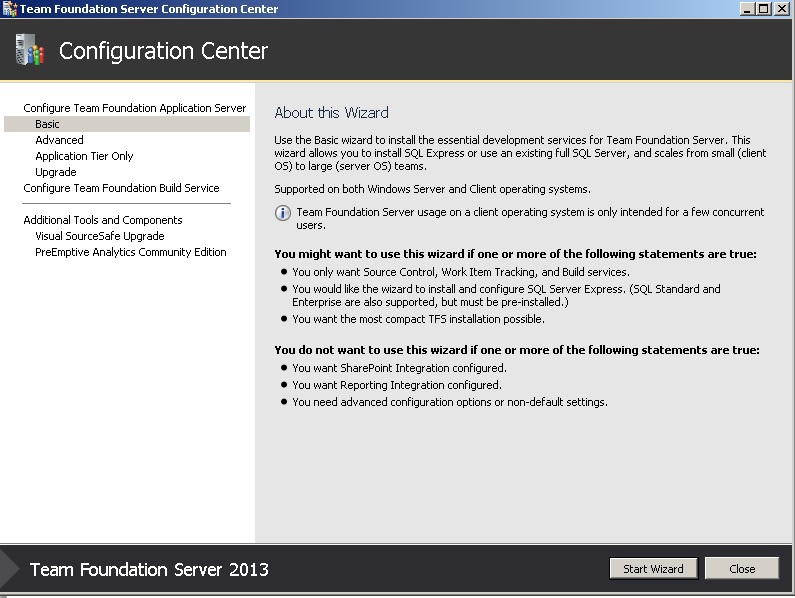Open Configure Team Foundation Build Service
795x598 pixels.
pyautogui.click(x=121, y=188)
